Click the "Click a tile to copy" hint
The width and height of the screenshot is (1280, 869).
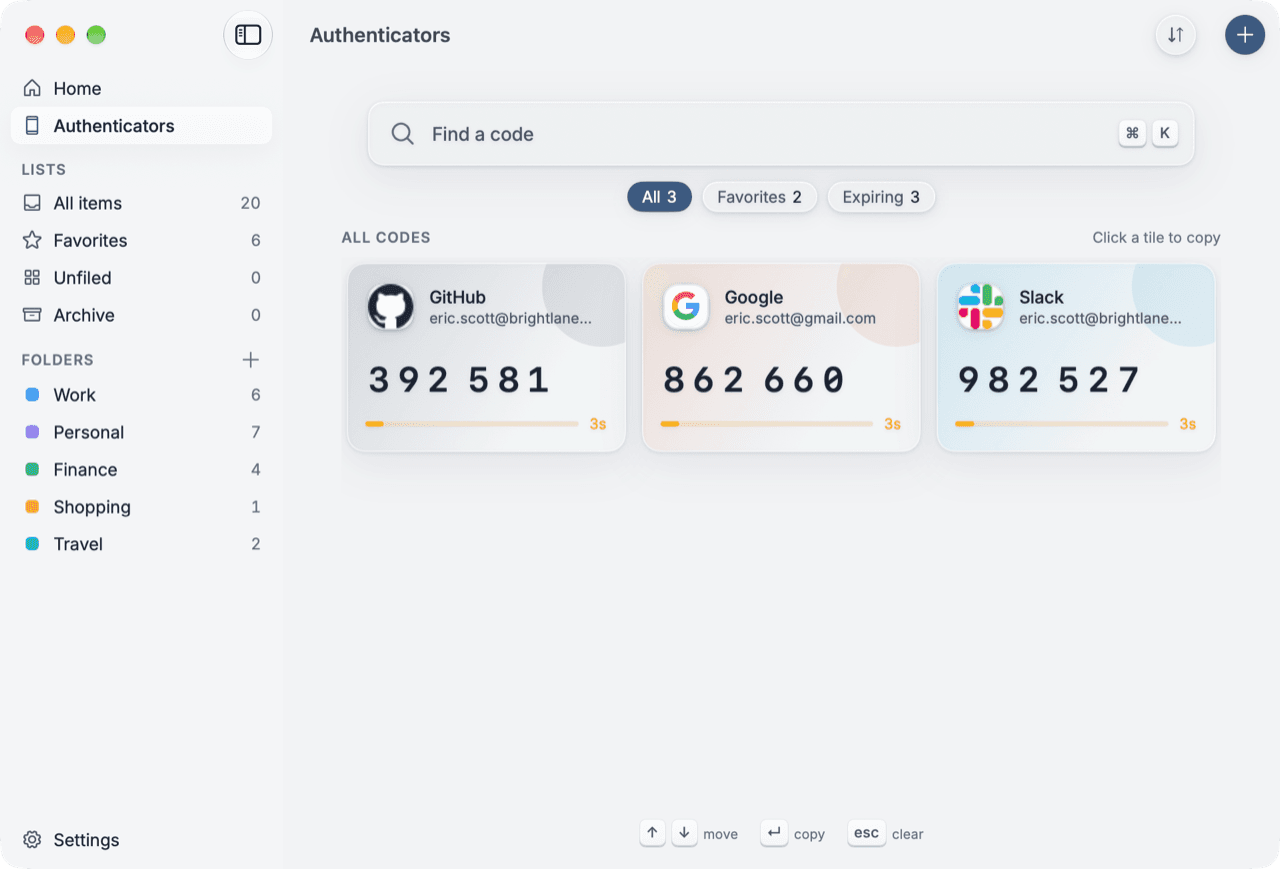pos(1156,238)
